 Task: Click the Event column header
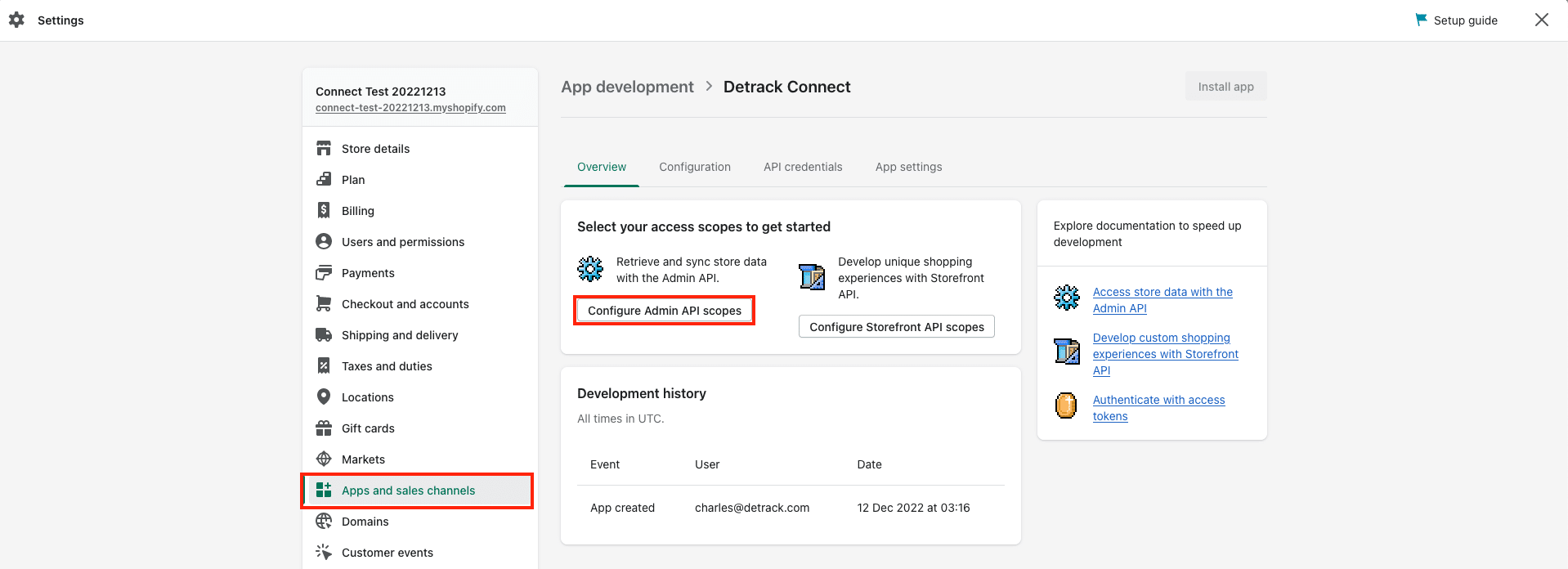(605, 464)
